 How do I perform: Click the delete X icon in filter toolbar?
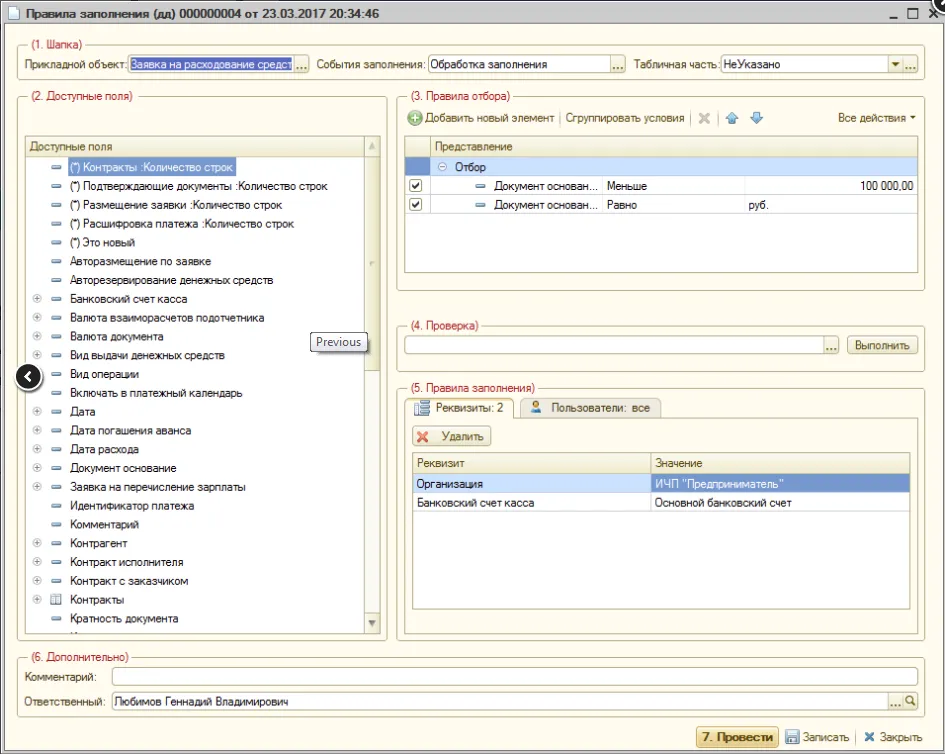click(x=704, y=118)
